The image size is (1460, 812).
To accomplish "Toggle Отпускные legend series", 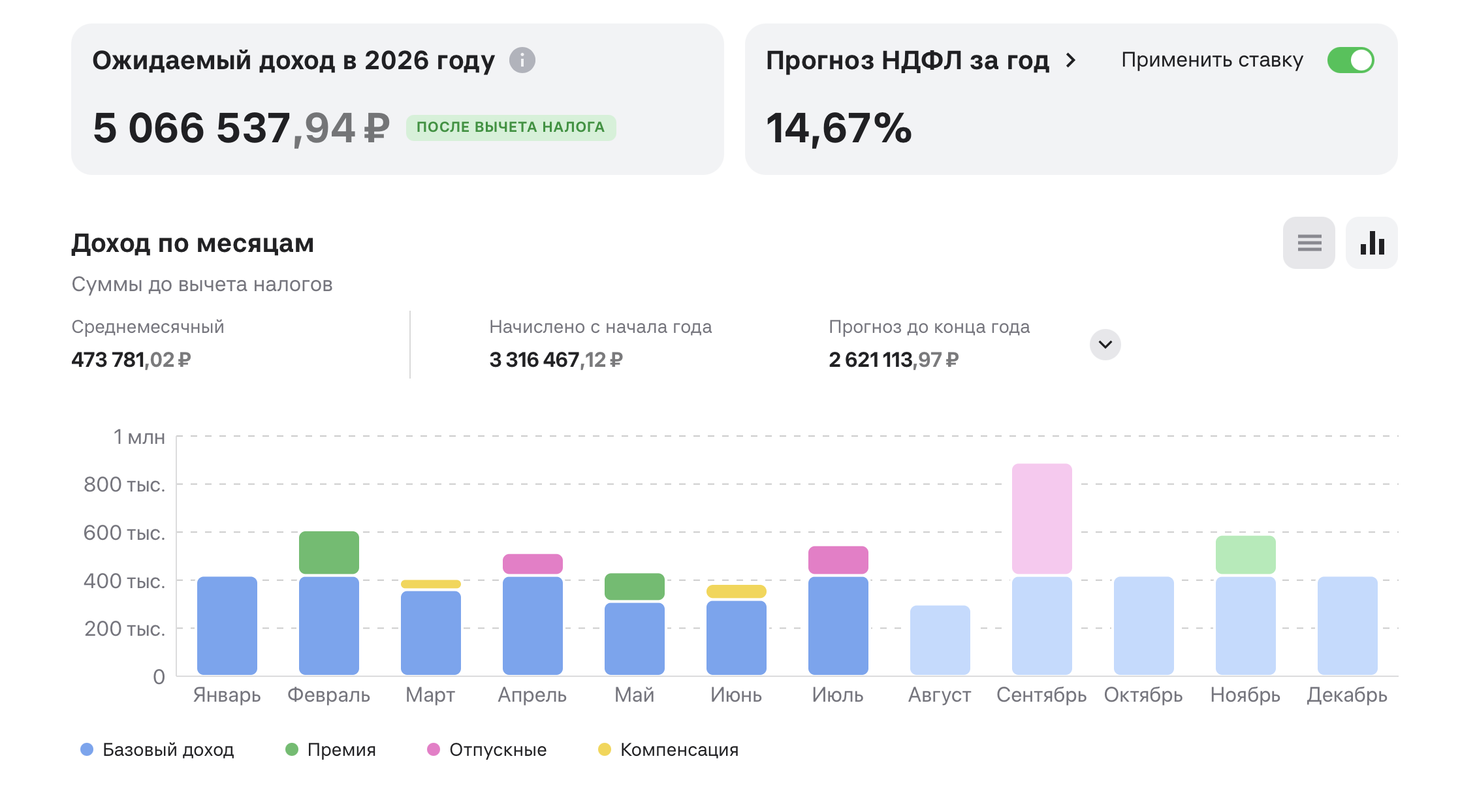I will [x=487, y=749].
